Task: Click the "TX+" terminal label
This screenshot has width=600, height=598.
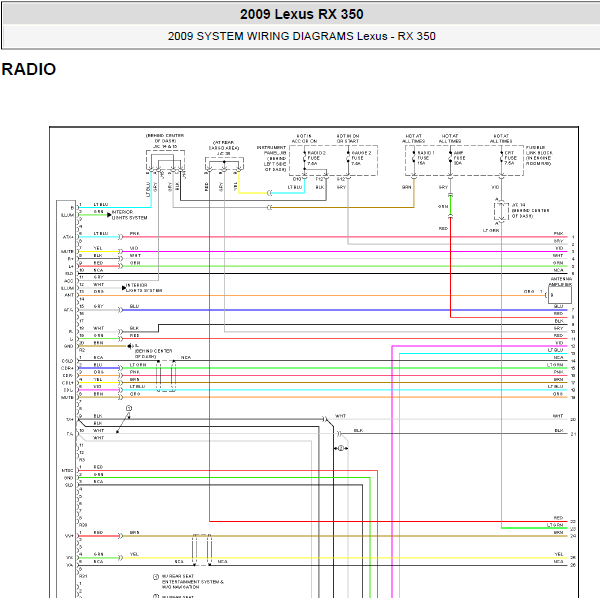Action: 70,420
